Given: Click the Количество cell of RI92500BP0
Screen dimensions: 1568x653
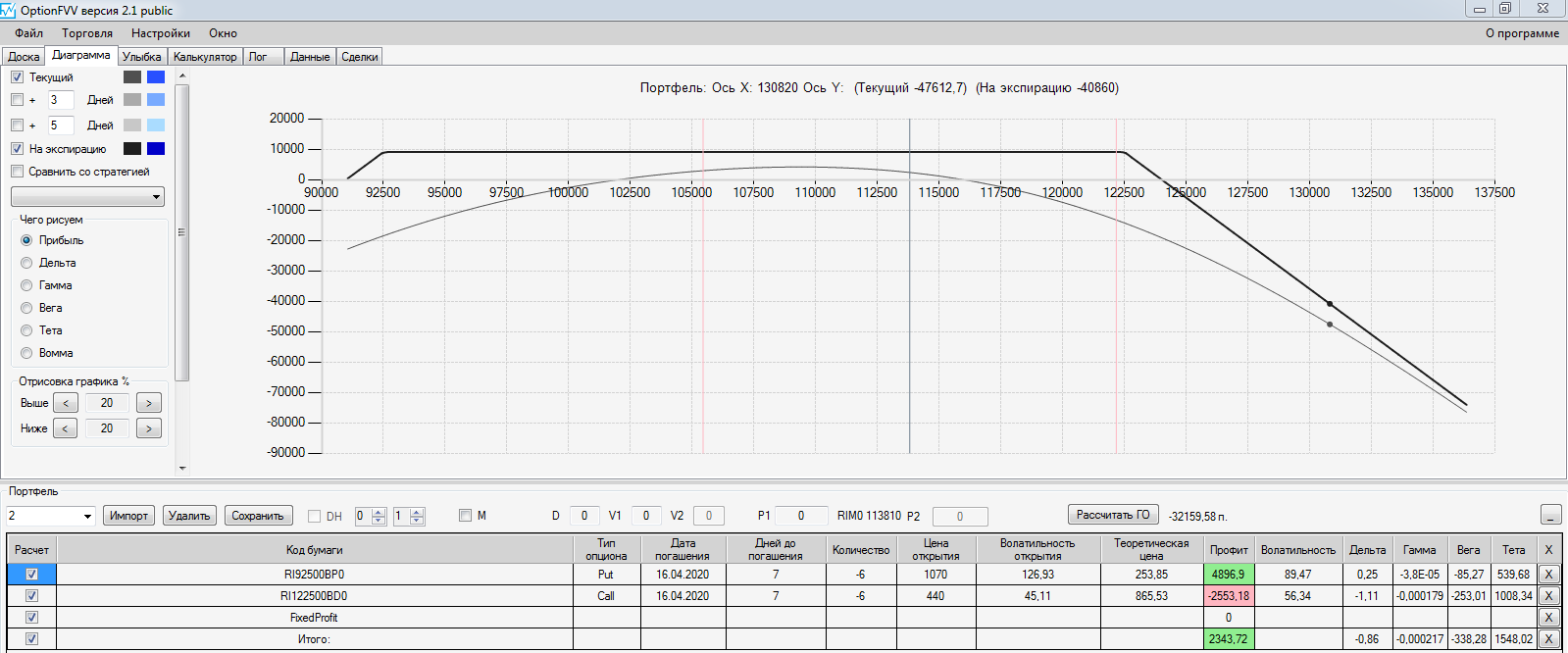Looking at the screenshot, I should click(x=861, y=575).
